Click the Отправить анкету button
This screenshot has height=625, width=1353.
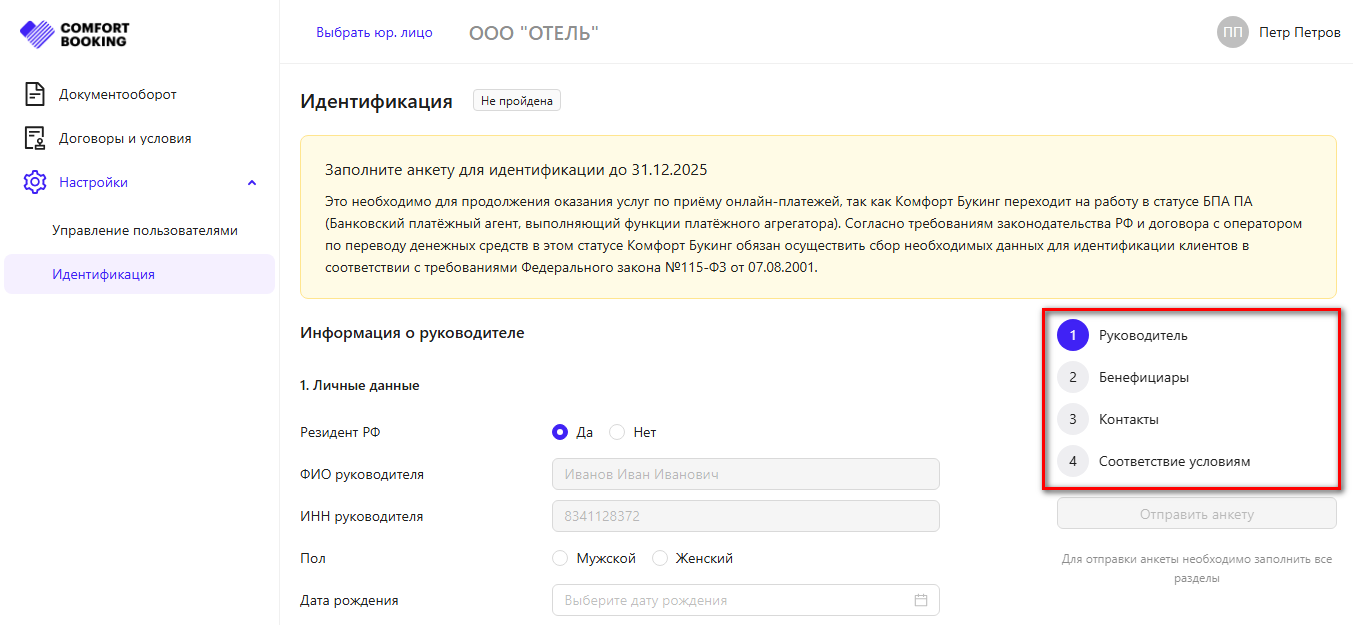(x=1196, y=514)
